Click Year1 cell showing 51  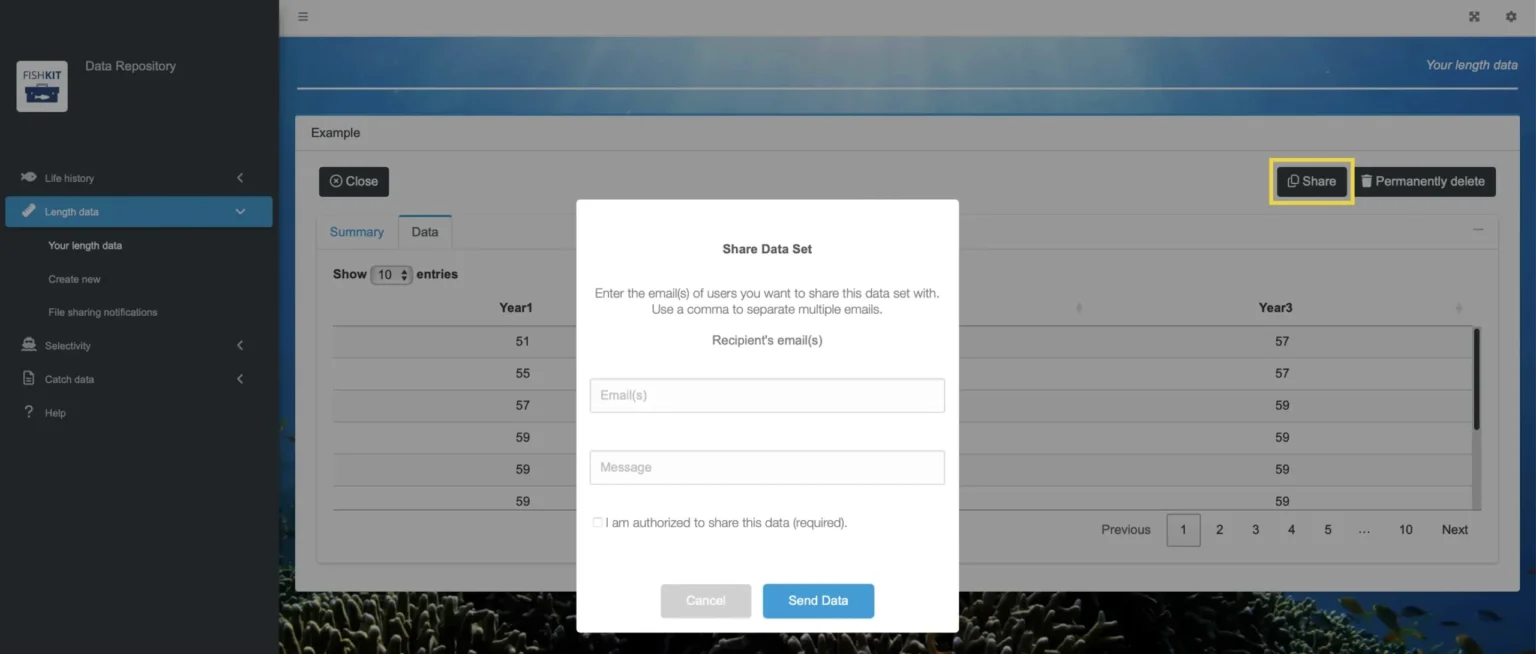tap(522, 341)
